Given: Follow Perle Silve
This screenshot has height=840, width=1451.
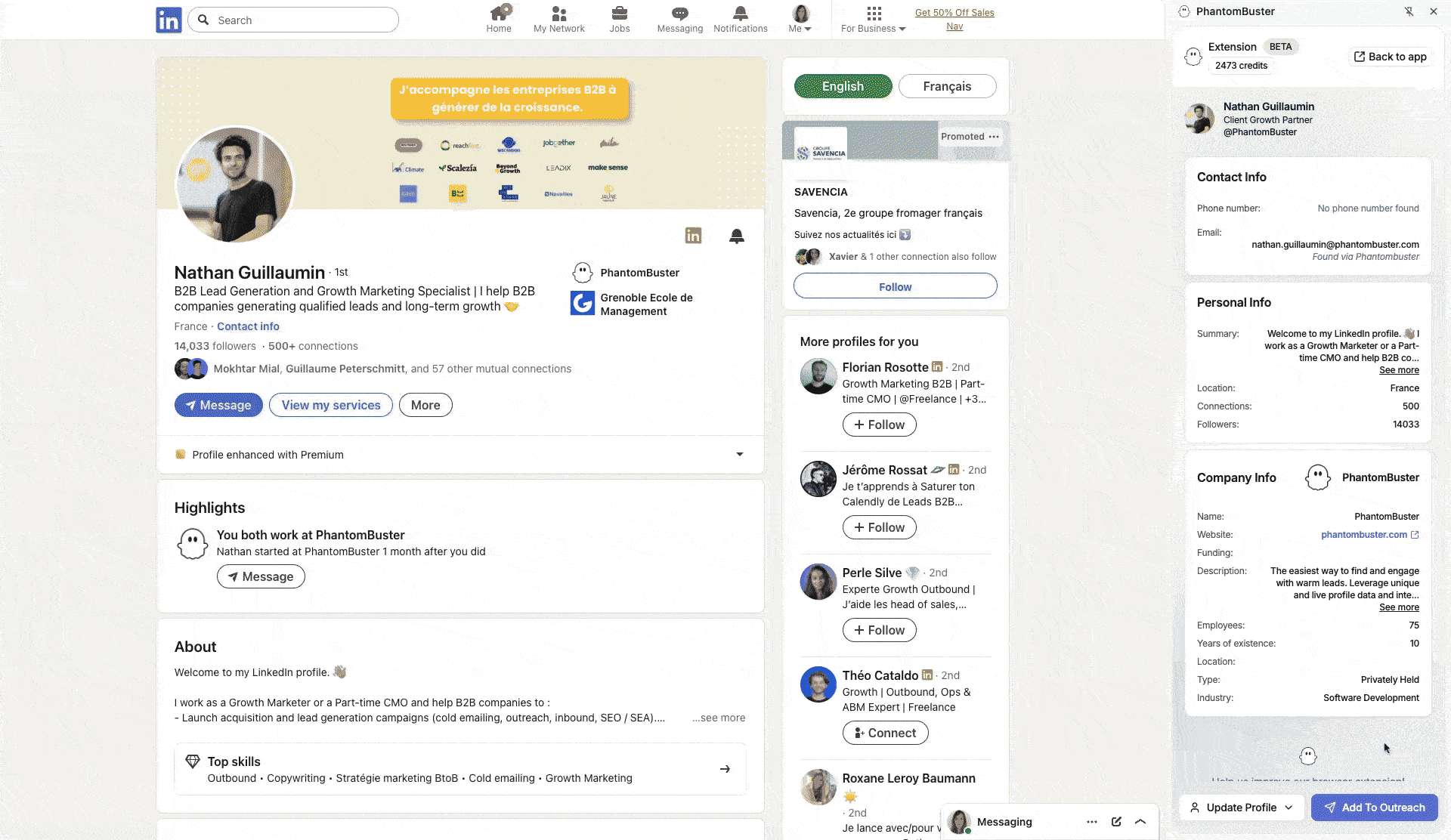Looking at the screenshot, I should pos(880,630).
